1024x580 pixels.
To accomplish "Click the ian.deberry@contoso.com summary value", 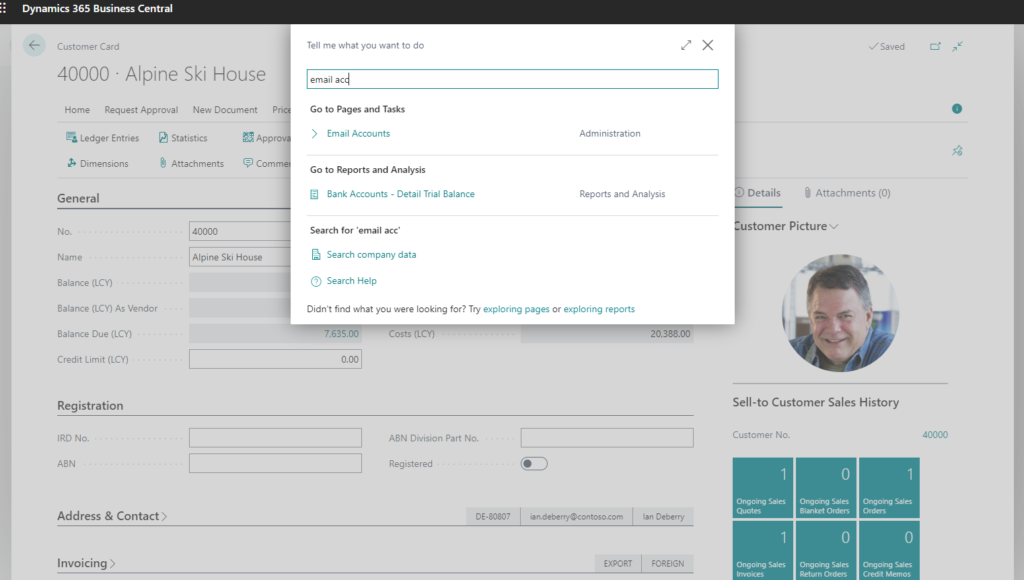I will click(x=576, y=517).
